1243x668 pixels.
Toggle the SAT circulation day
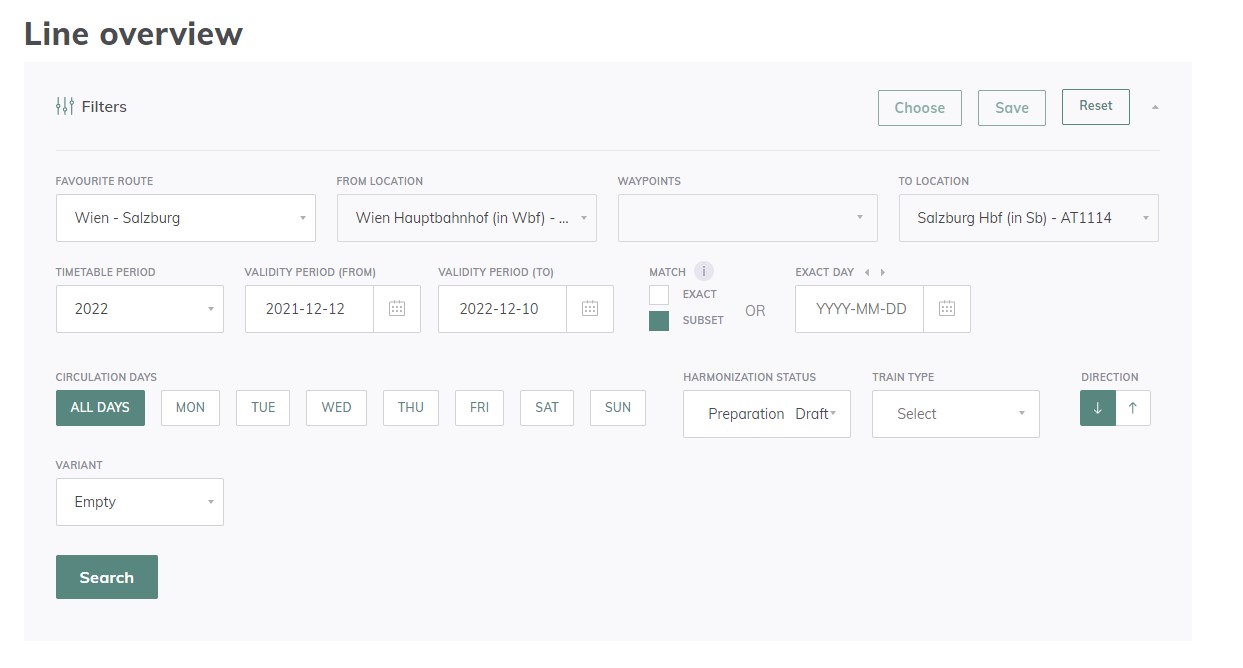tap(547, 408)
